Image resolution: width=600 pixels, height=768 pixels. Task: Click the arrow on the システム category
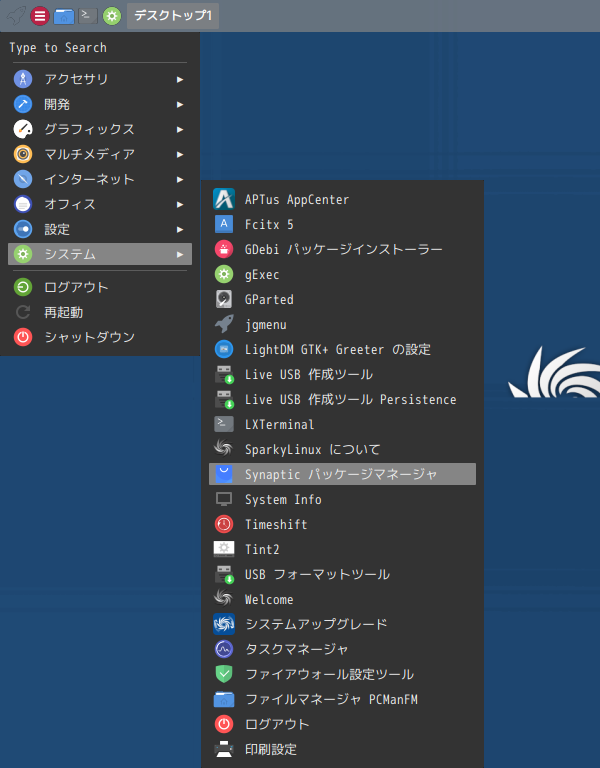(x=180, y=254)
